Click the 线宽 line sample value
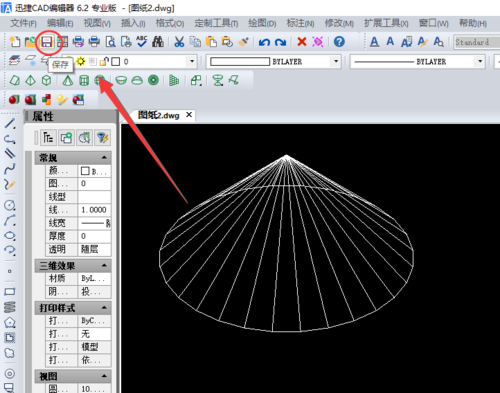500x393 pixels. pyautogui.click(x=94, y=223)
